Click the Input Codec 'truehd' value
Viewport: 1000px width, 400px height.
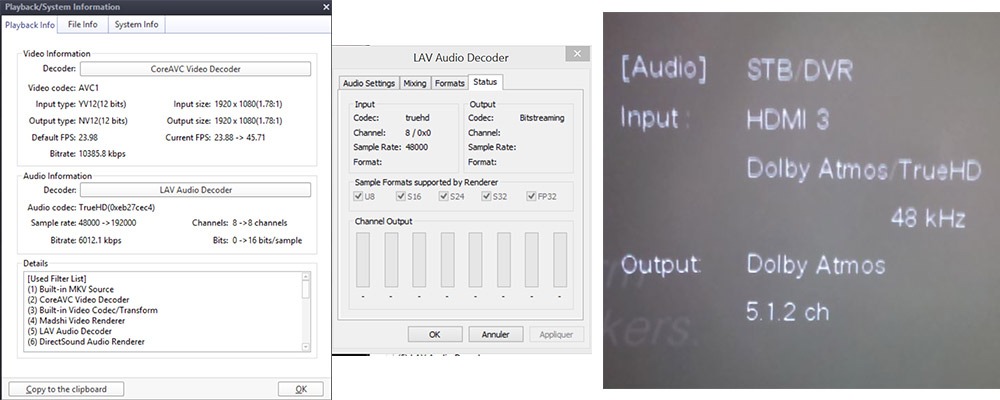pyautogui.click(x=418, y=118)
